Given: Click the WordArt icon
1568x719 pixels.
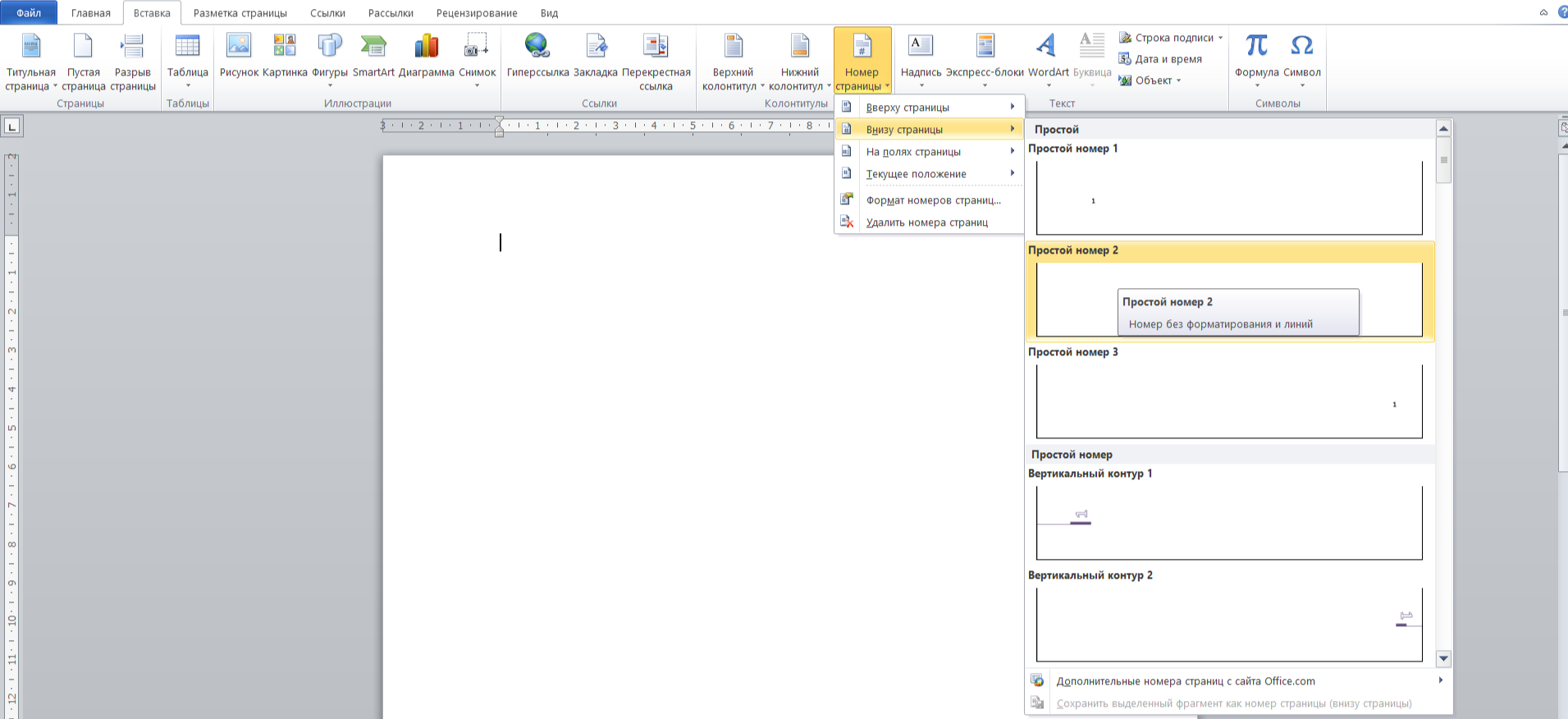Looking at the screenshot, I should point(1048,48).
